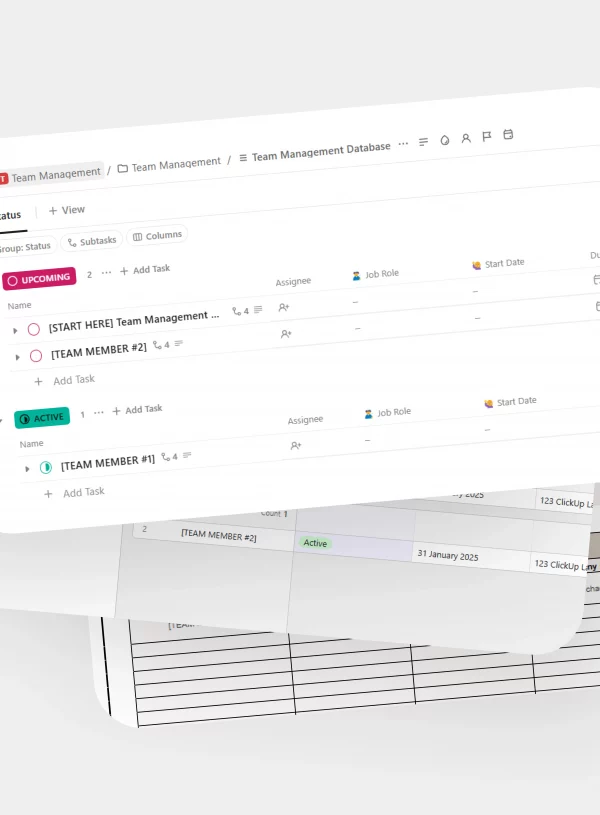
Task: Open the Columns settings
Action: pyautogui.click(x=158, y=236)
